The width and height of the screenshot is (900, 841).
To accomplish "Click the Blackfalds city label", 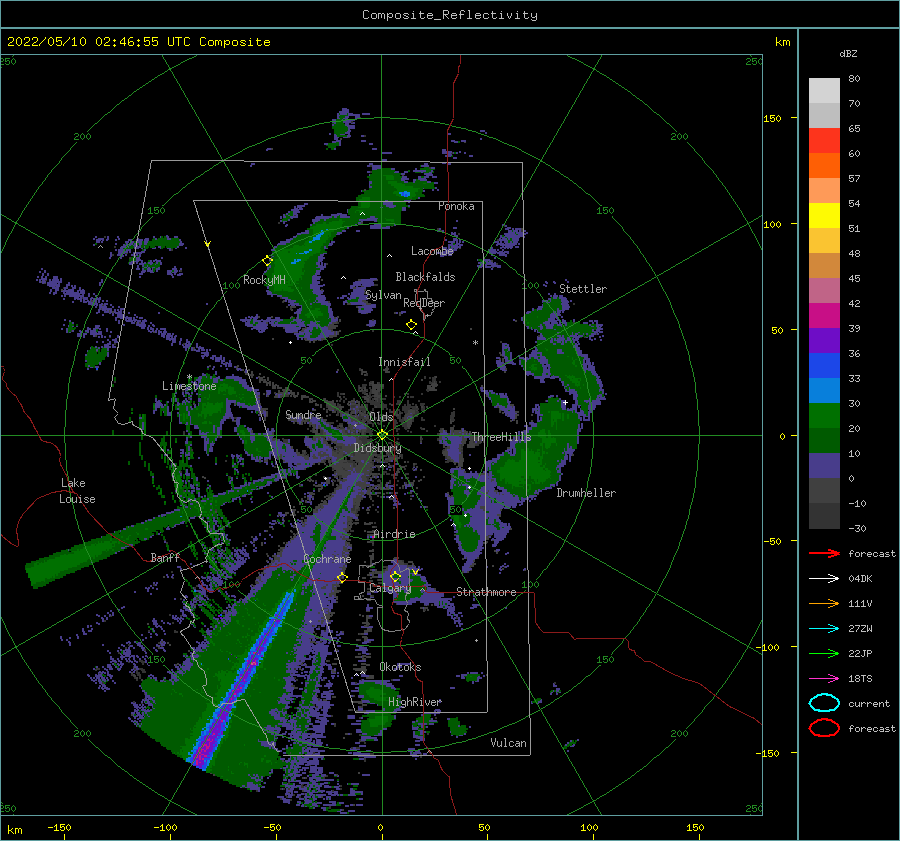I will coord(425,277).
